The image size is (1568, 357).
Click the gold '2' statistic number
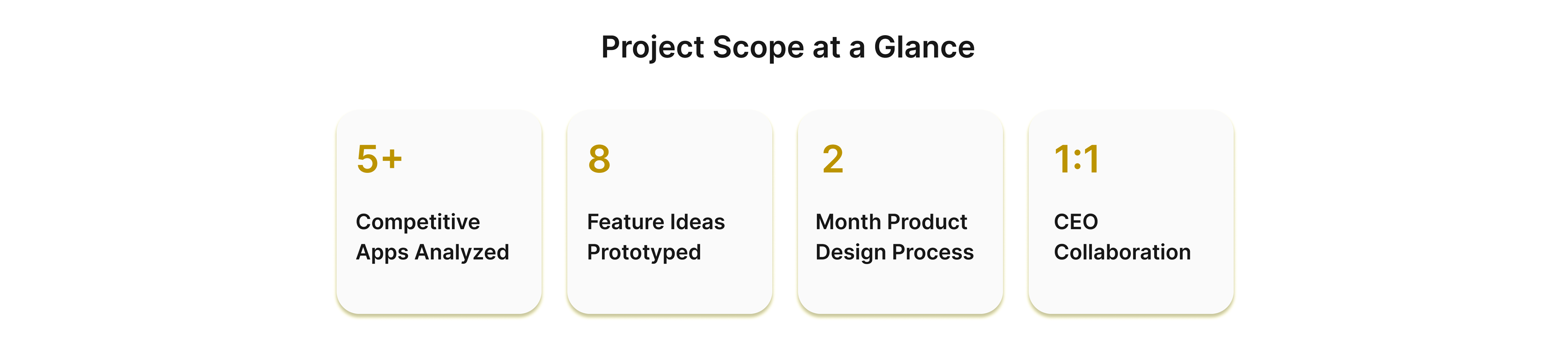(x=833, y=160)
